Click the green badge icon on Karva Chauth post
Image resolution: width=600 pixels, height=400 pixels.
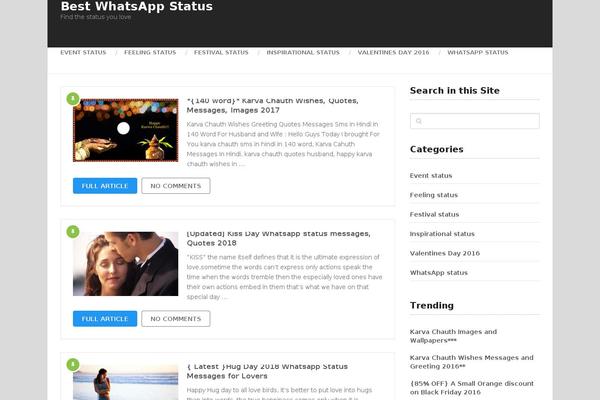tap(73, 98)
